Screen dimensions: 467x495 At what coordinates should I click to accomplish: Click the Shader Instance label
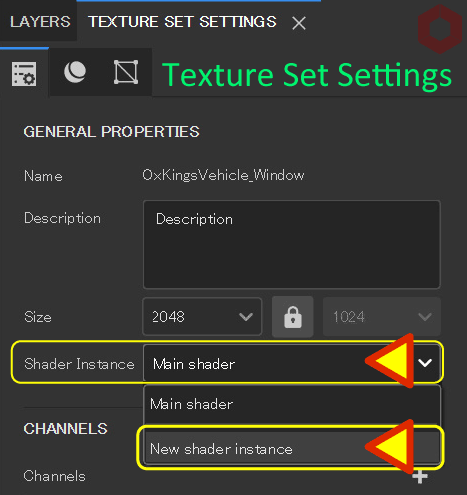[79, 364]
